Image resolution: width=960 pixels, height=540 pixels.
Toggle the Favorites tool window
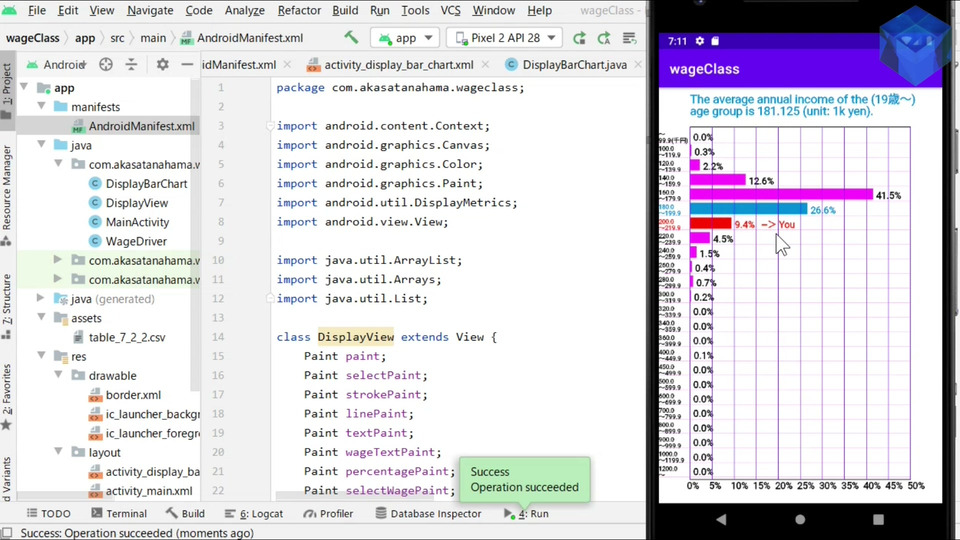(x=7, y=388)
